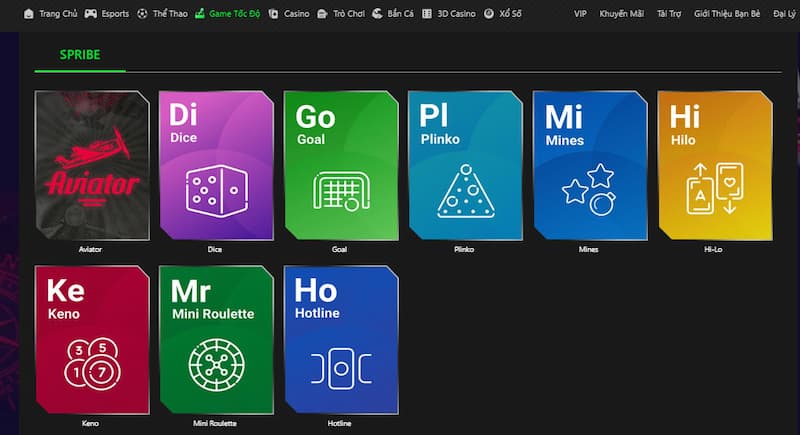Open the Mines game icon
The width and height of the screenshot is (800, 435).
(x=590, y=166)
